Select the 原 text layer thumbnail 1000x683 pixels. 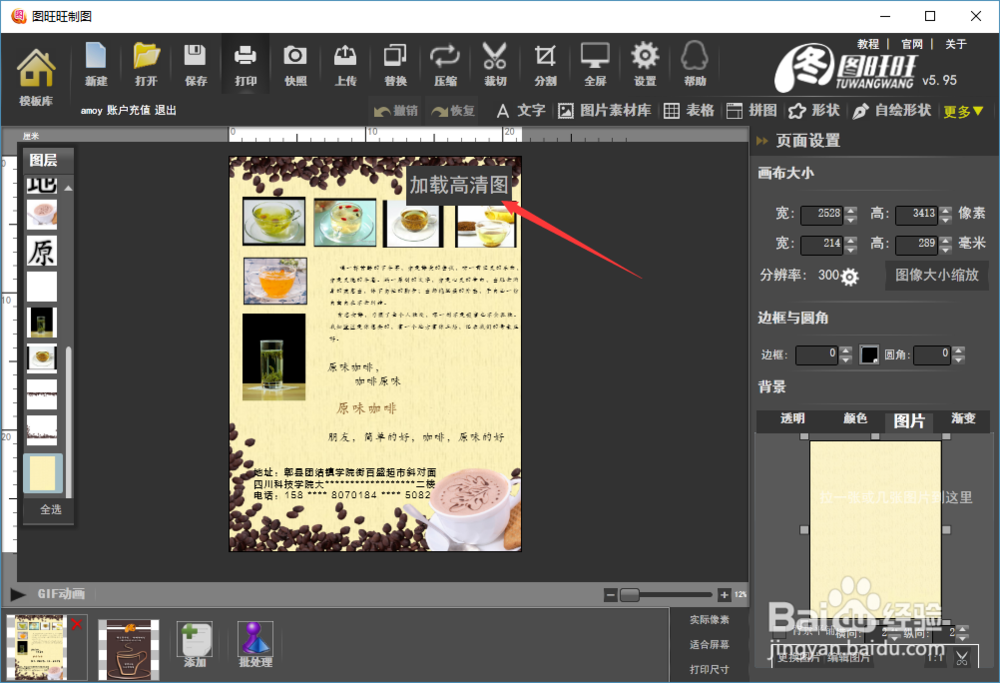pyautogui.click(x=41, y=251)
